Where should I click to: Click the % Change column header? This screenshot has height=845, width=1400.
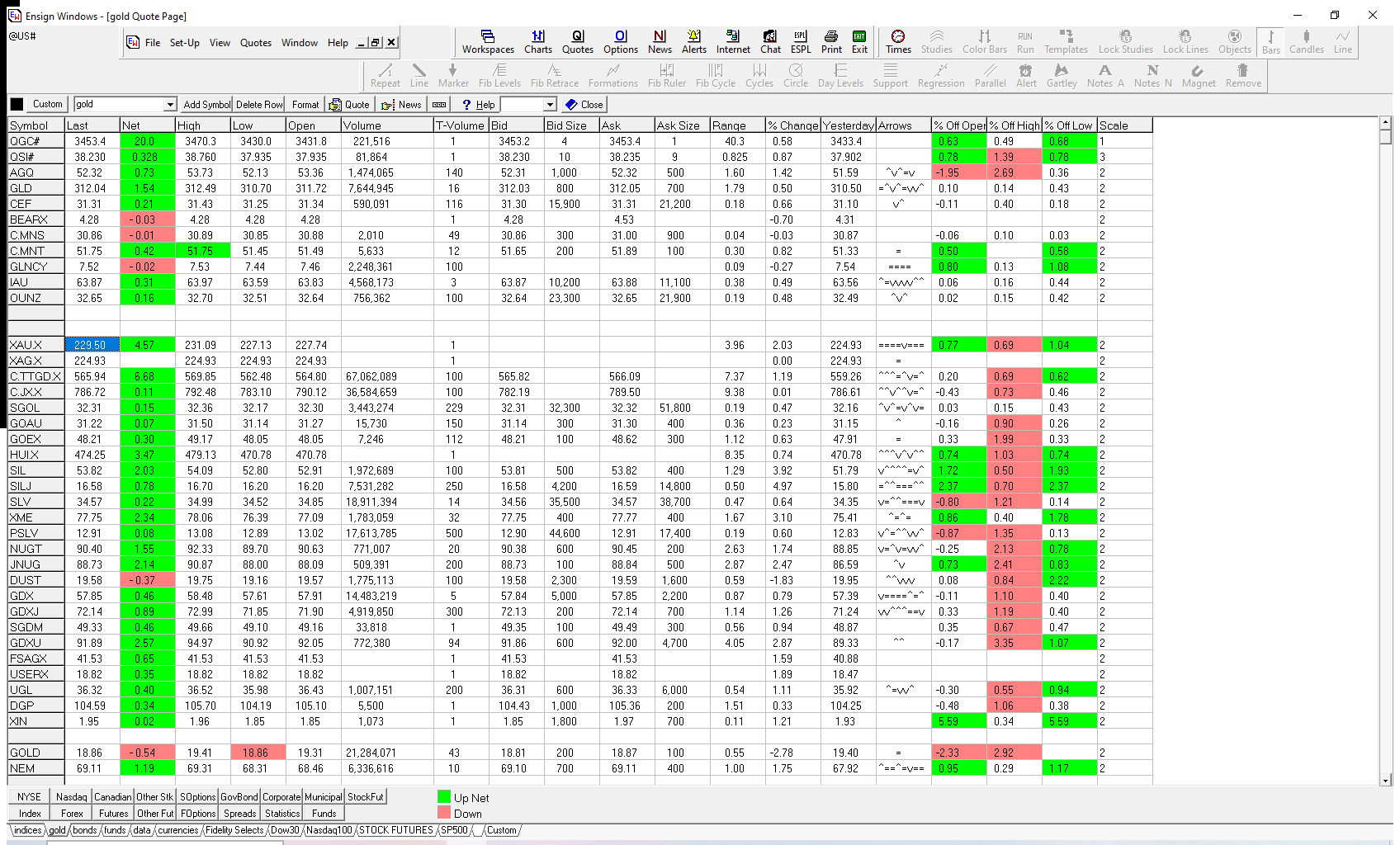pos(792,125)
